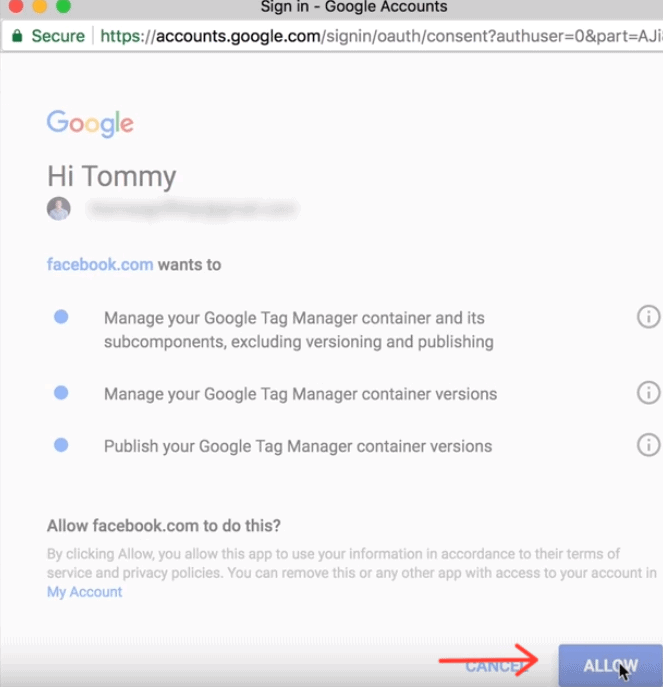
Task: Click bullet beside Publish container versions
Action: (x=61, y=445)
